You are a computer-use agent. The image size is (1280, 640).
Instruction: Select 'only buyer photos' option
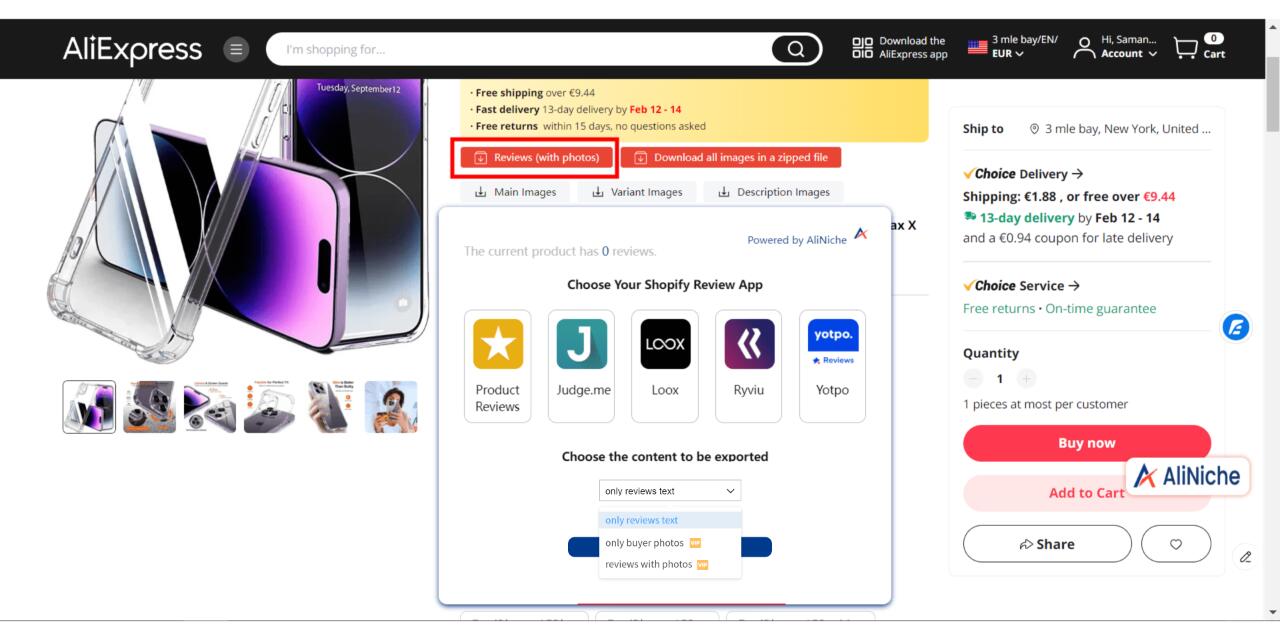(670, 543)
